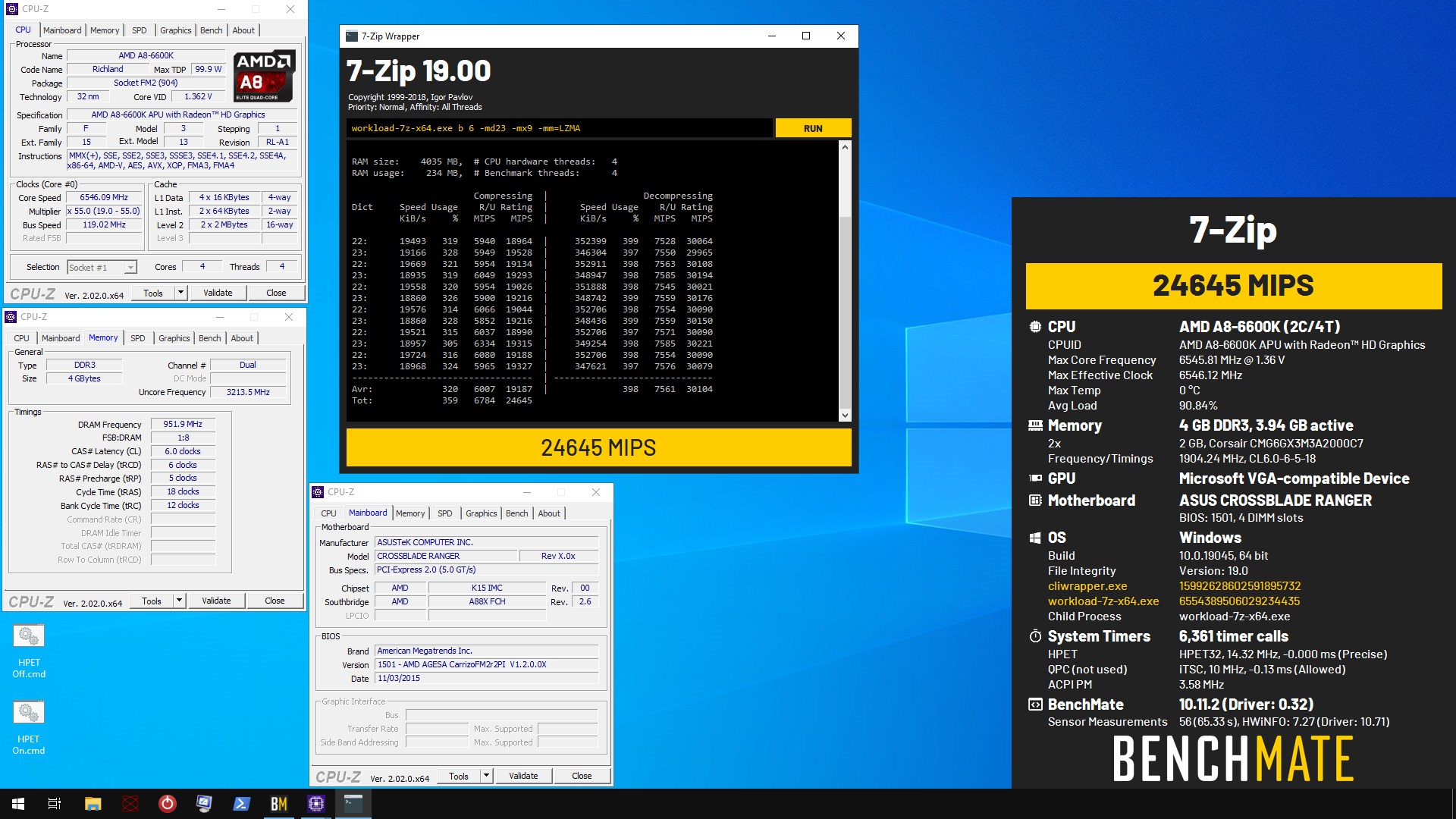Click the 7-Zip command line input field
The image size is (1456, 819).
coord(560,128)
